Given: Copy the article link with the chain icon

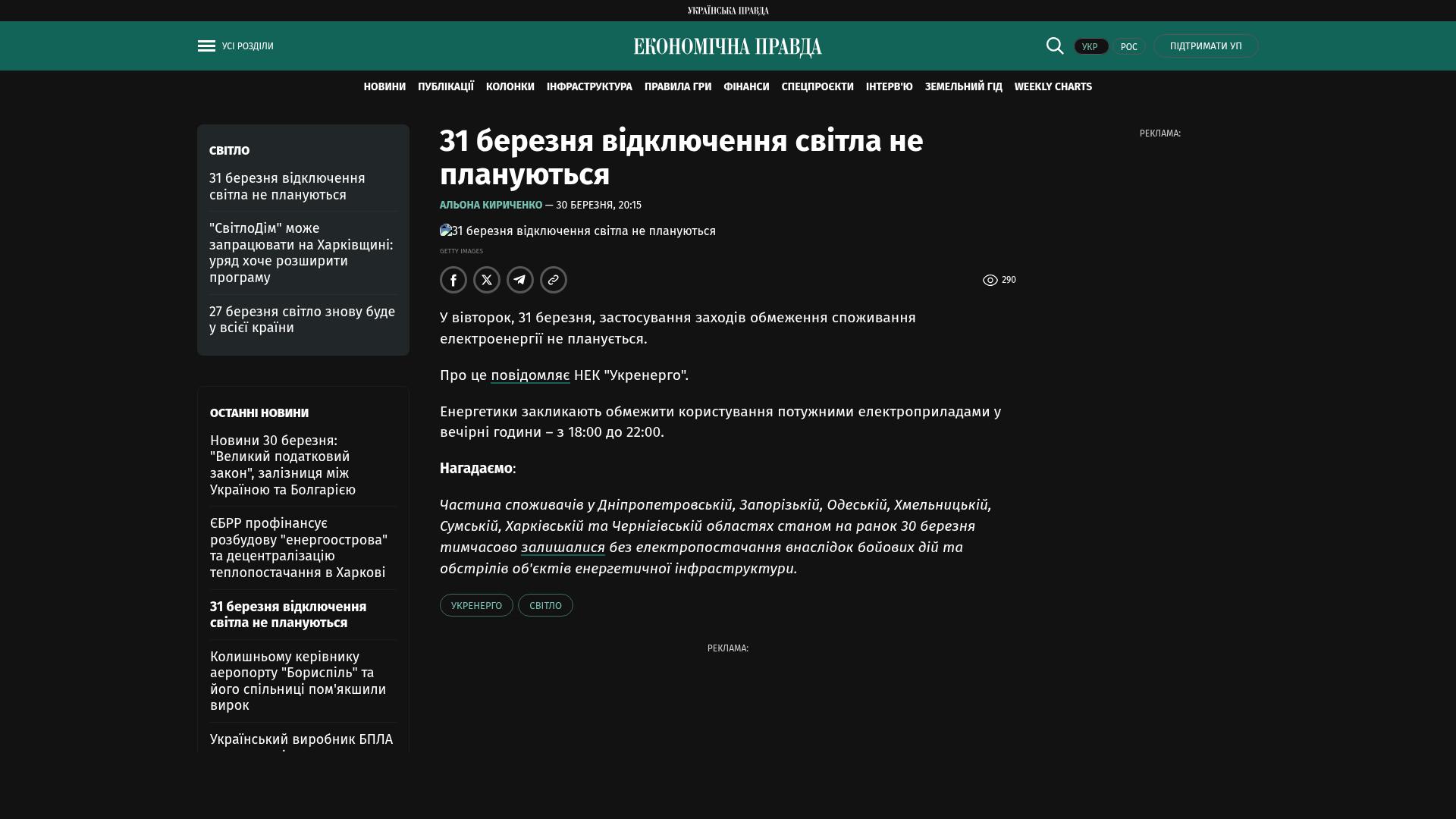Looking at the screenshot, I should [554, 280].
